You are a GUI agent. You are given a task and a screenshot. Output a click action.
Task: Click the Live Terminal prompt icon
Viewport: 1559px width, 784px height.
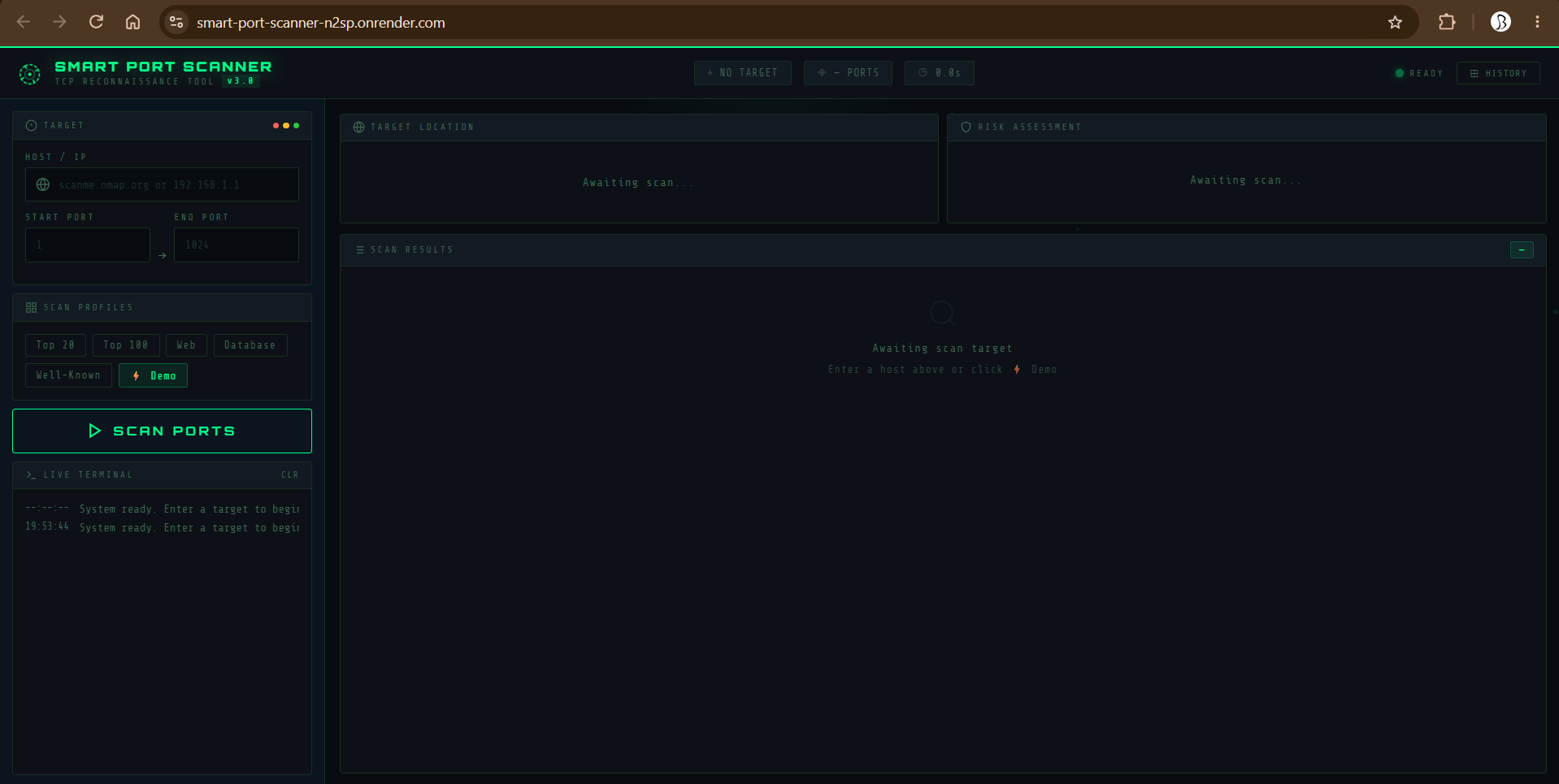(31, 474)
